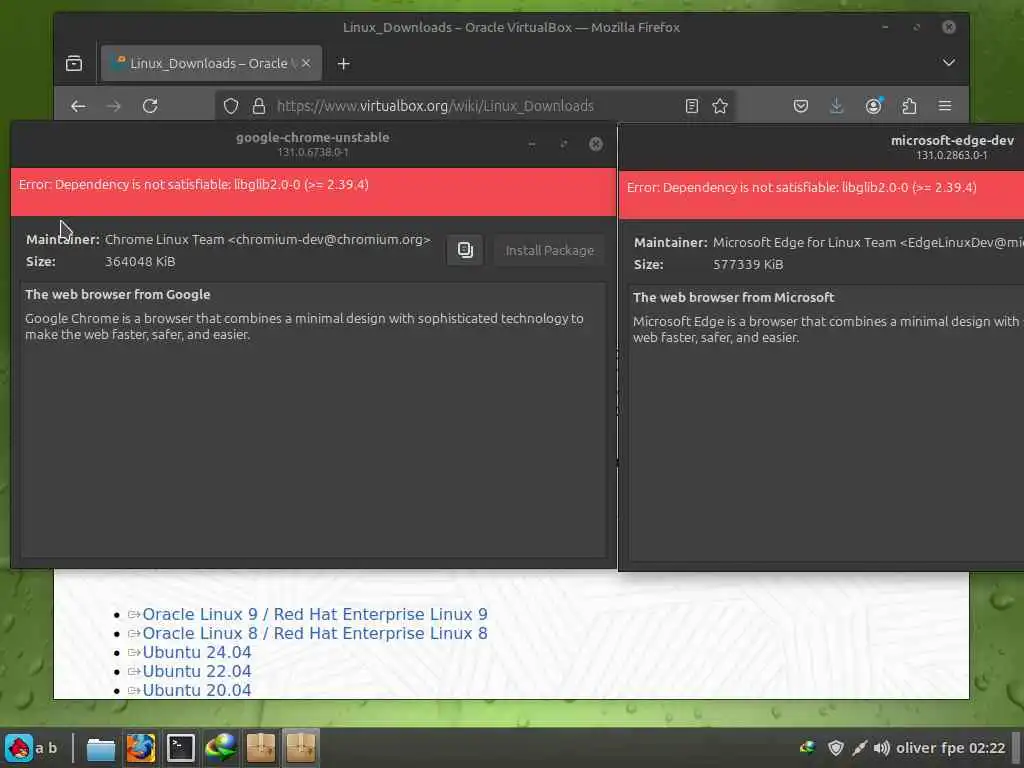This screenshot has height=768, width=1024.
Task: Click taskbar clock showing 02:22
Action: pos(987,748)
